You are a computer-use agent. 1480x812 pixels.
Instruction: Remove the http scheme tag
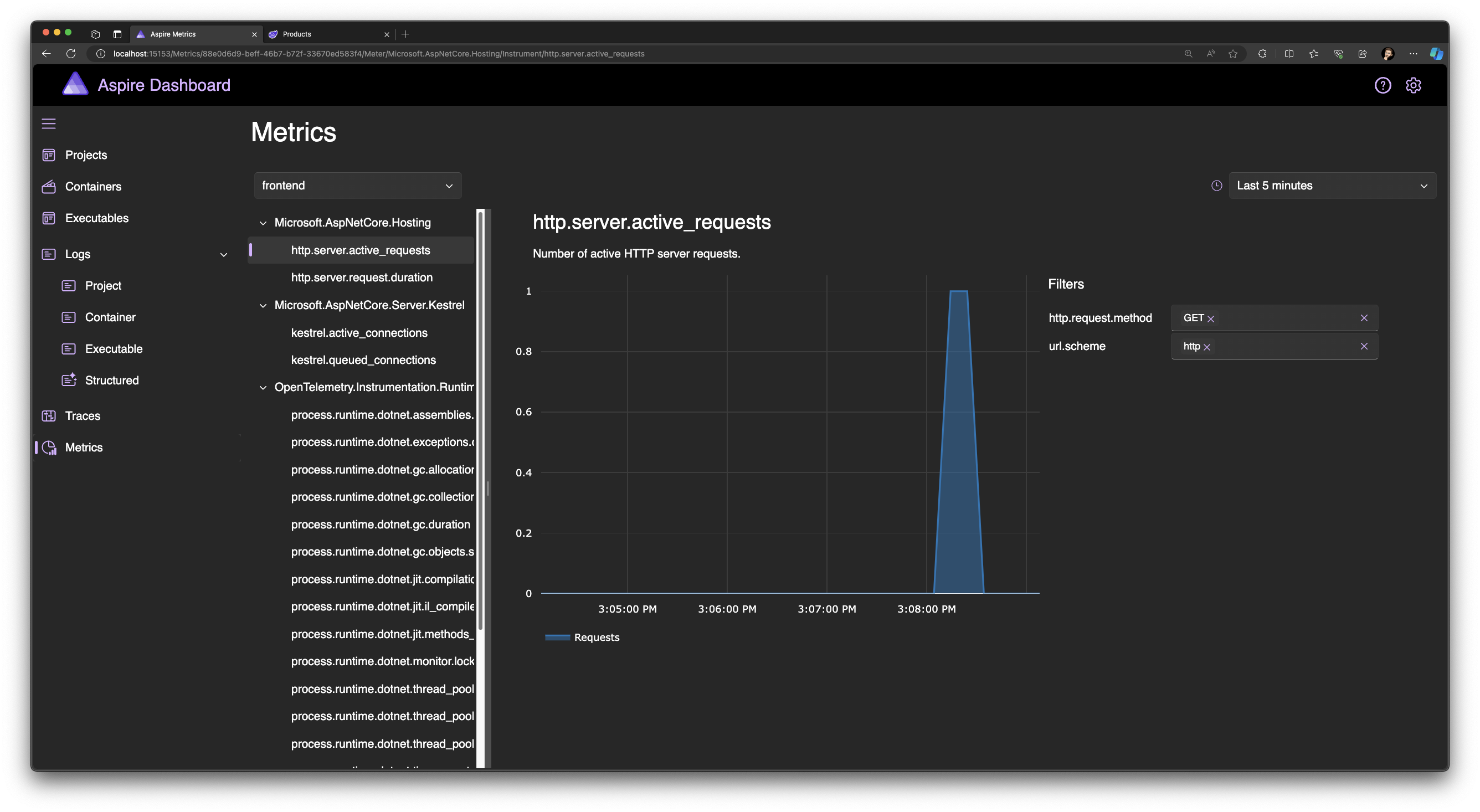[x=1206, y=347]
